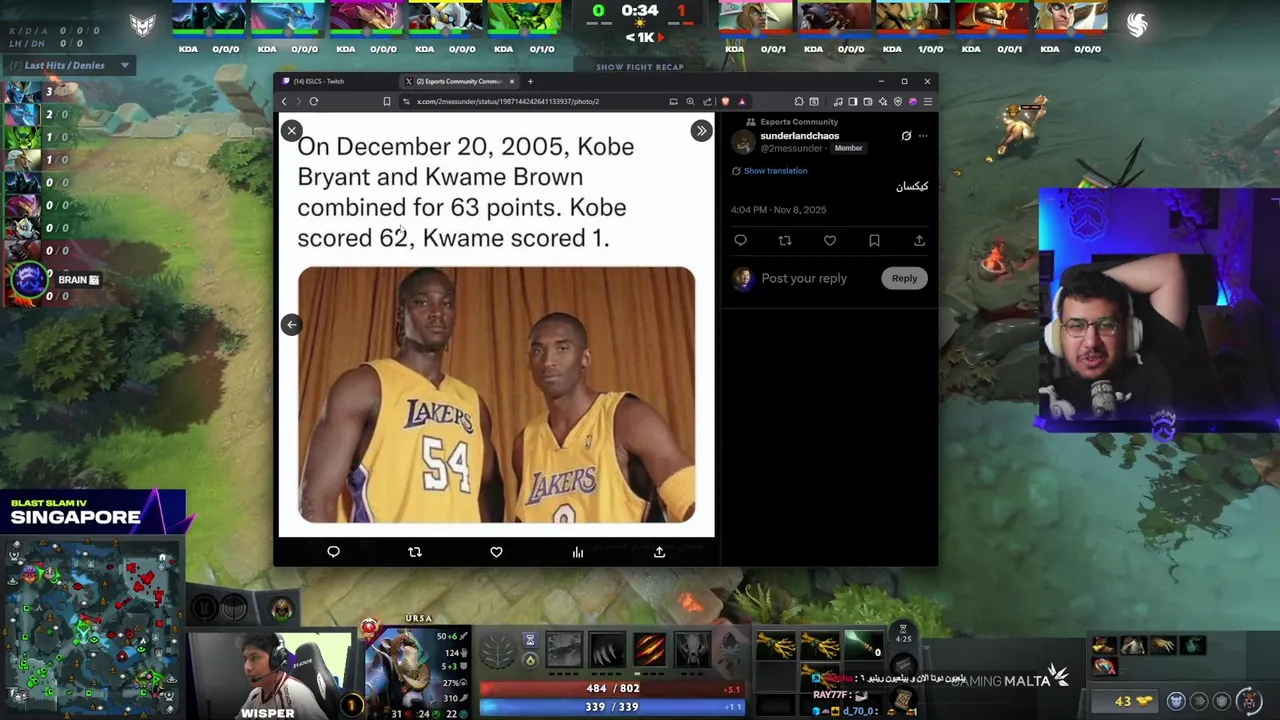Like the tweet using heart below the photo
The width and height of the screenshot is (1280, 720).
pos(496,552)
